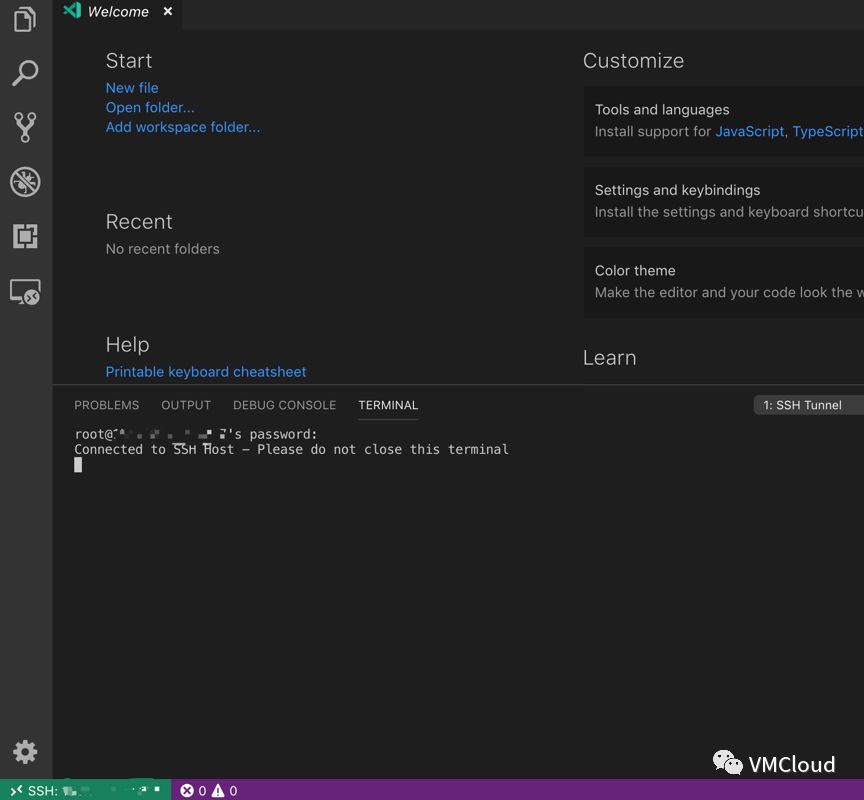Screen dimensions: 864x800
Task: Switch to the OUTPUT panel tab
Action: tap(186, 405)
